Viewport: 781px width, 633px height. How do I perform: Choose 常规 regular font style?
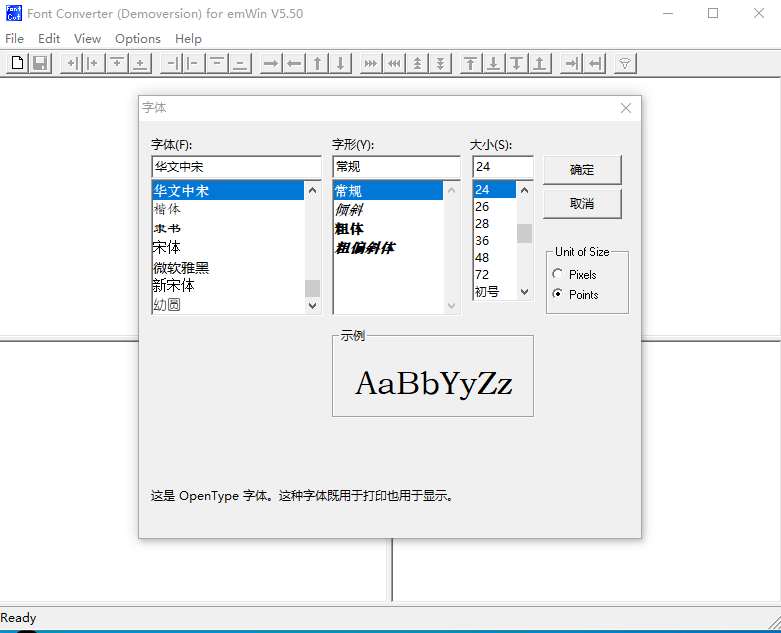pos(388,191)
